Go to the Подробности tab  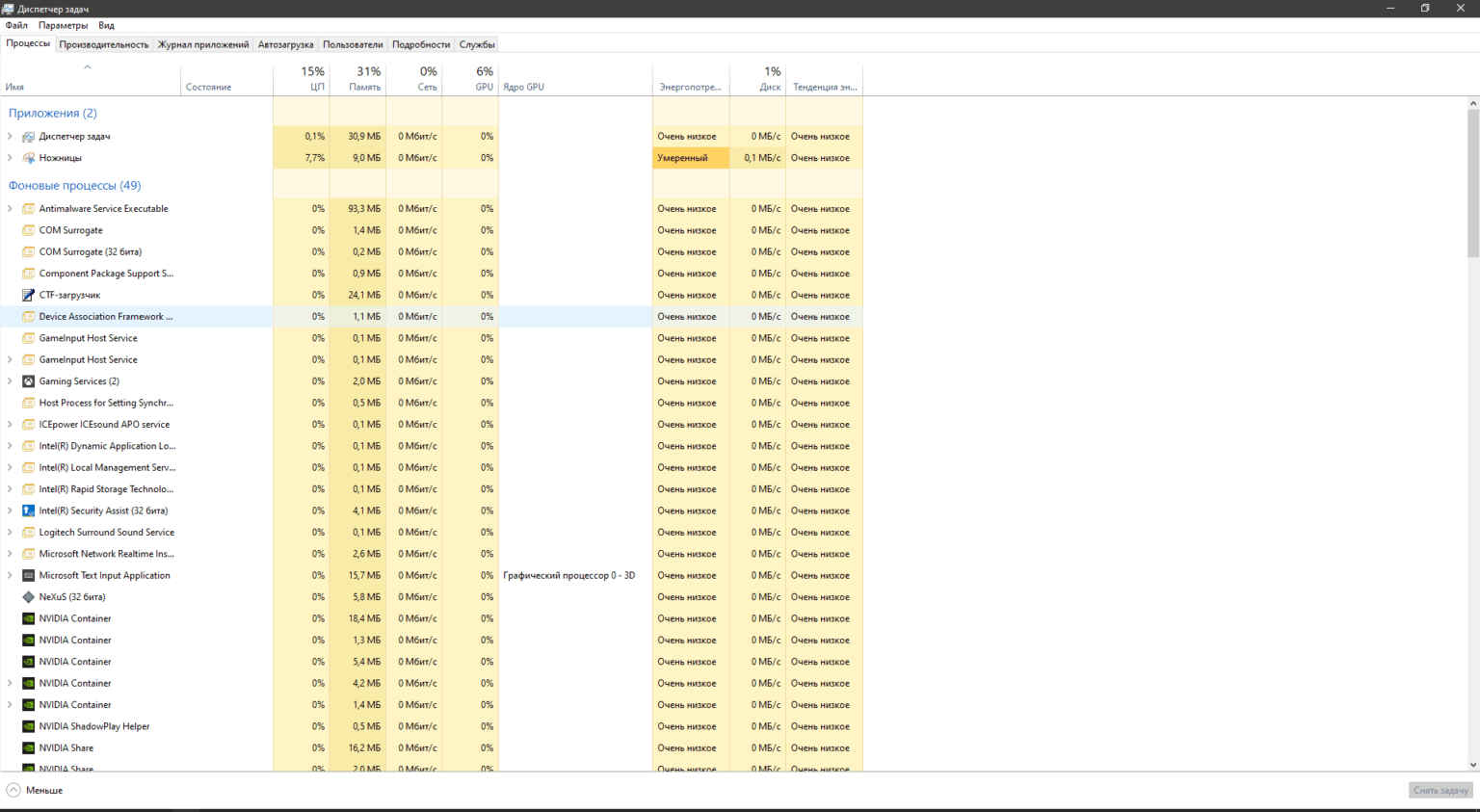421,44
